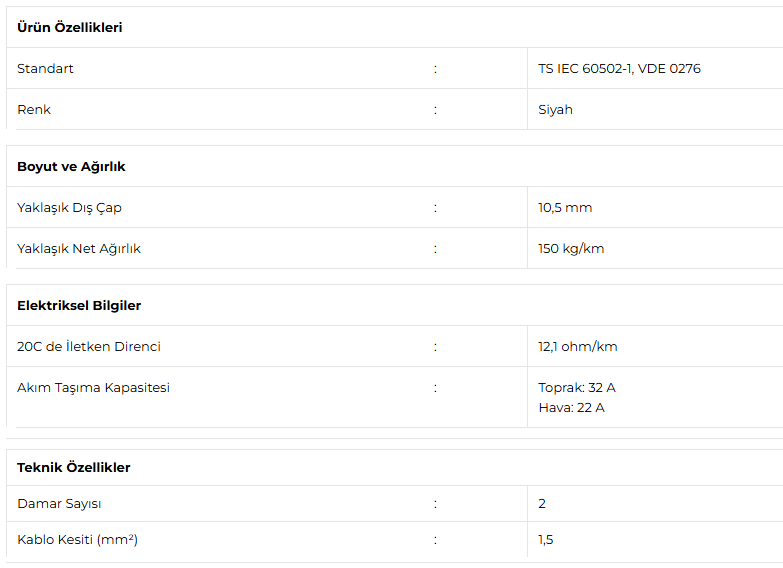Select the Akım Taşıma Kapasitesi label
783x568 pixels.
93,388
